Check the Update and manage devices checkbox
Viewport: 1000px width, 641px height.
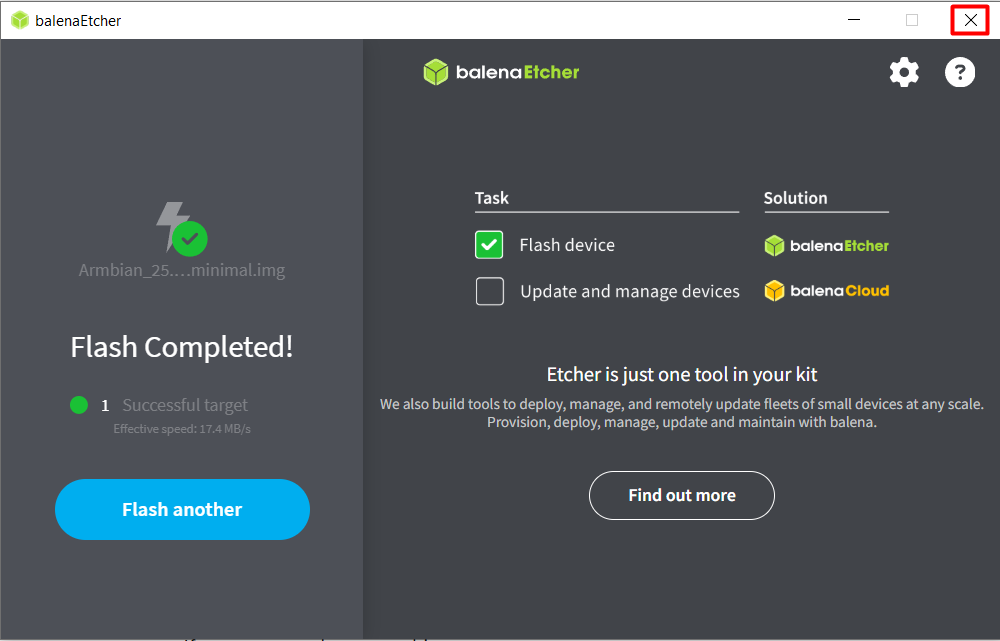pyautogui.click(x=489, y=291)
